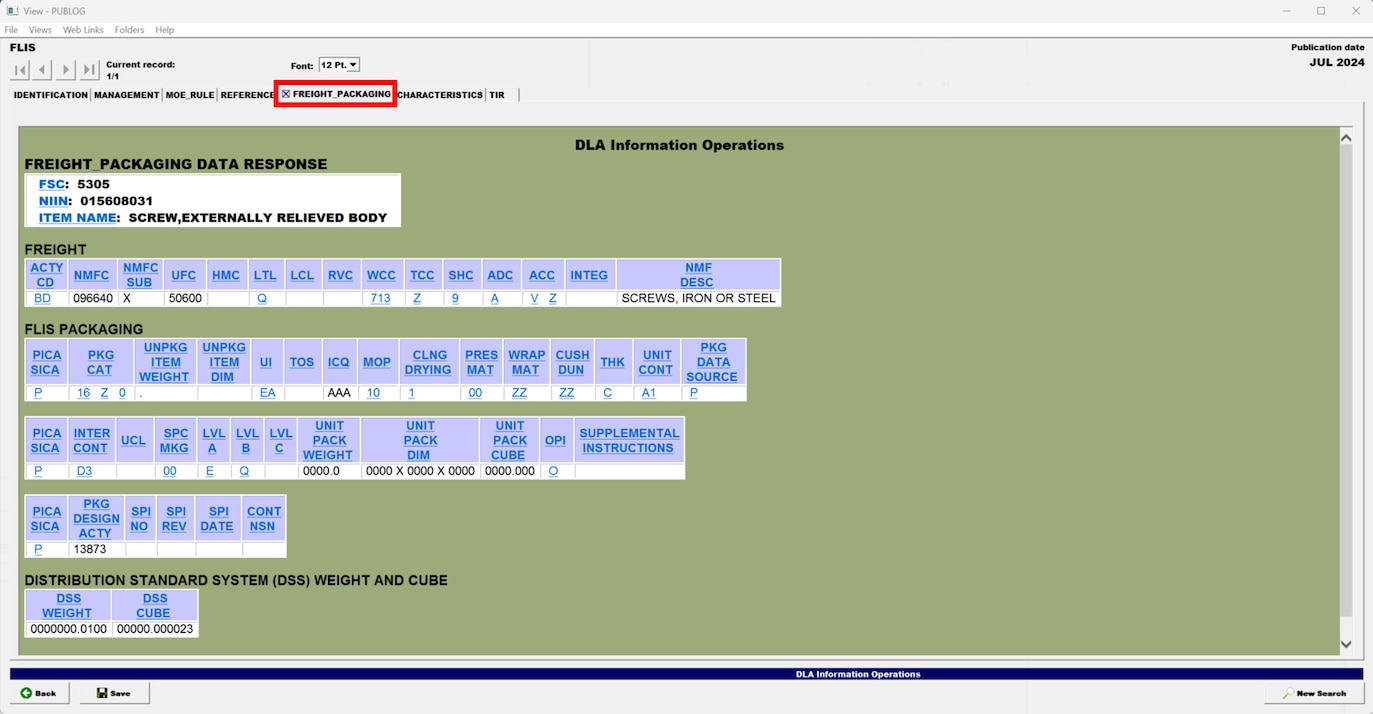This screenshot has width=1373, height=714.
Task: Open the Views menu
Action: click(40, 30)
